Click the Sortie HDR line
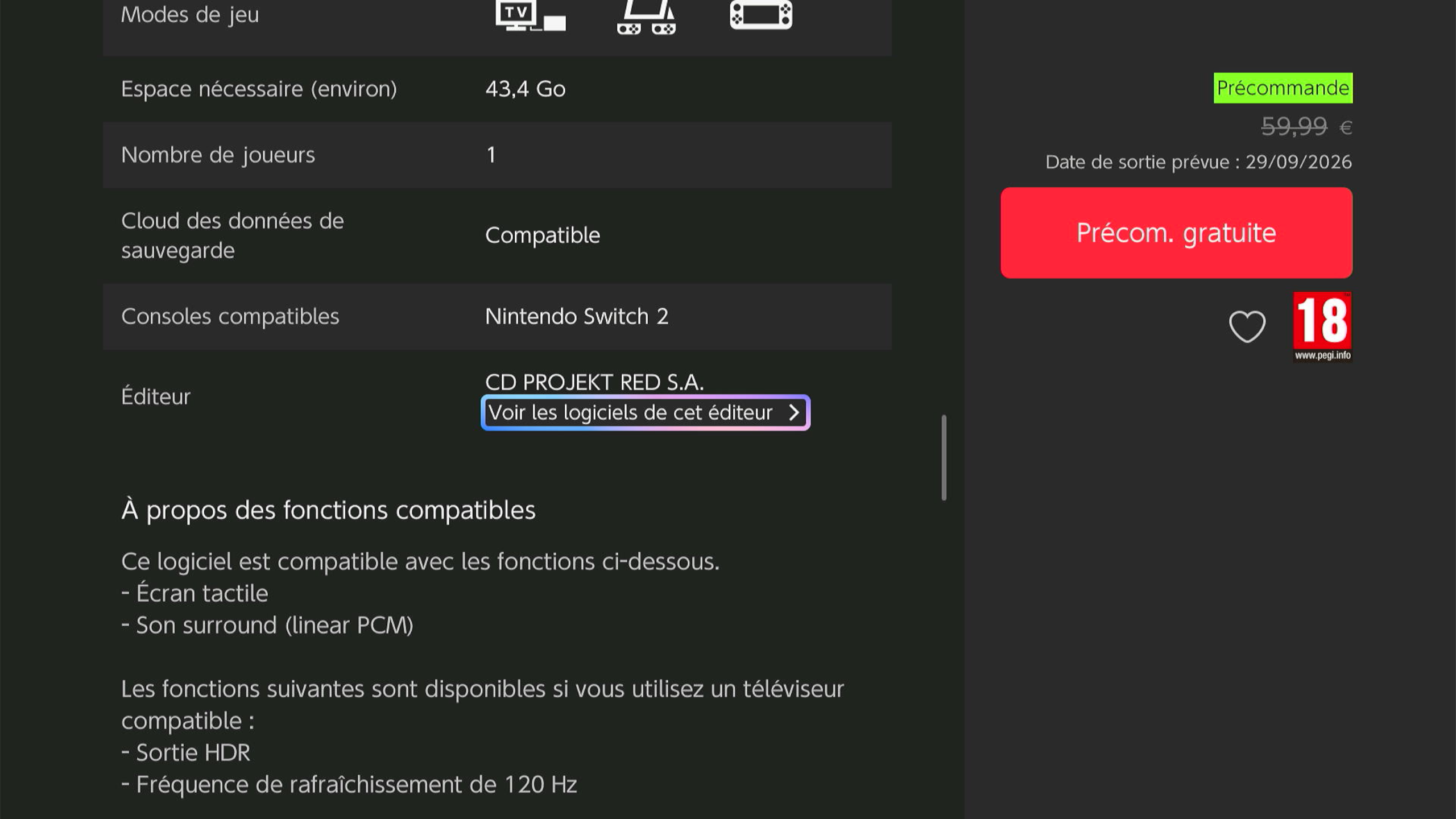This screenshot has height=819, width=1456. (185, 752)
